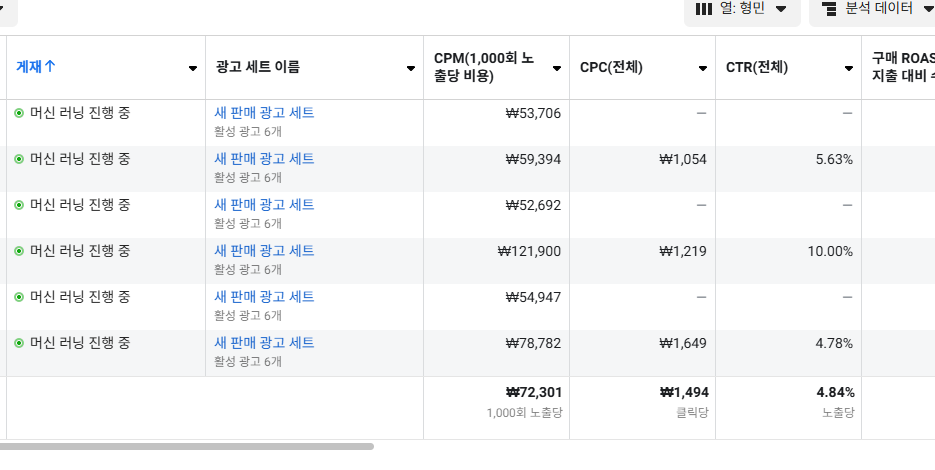This screenshot has width=935, height=470.
Task: Open the CPC(전체) column dropdown arrow
Action: point(703,69)
